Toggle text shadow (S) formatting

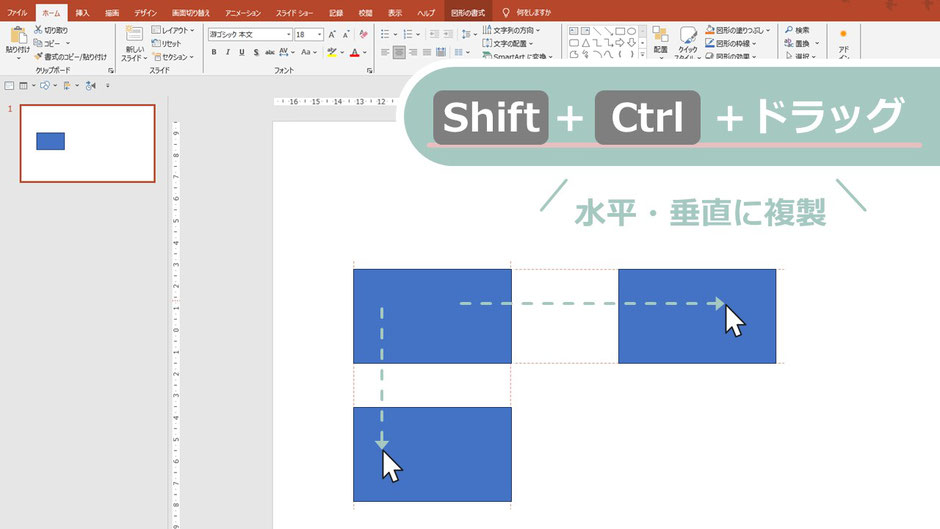click(x=256, y=53)
